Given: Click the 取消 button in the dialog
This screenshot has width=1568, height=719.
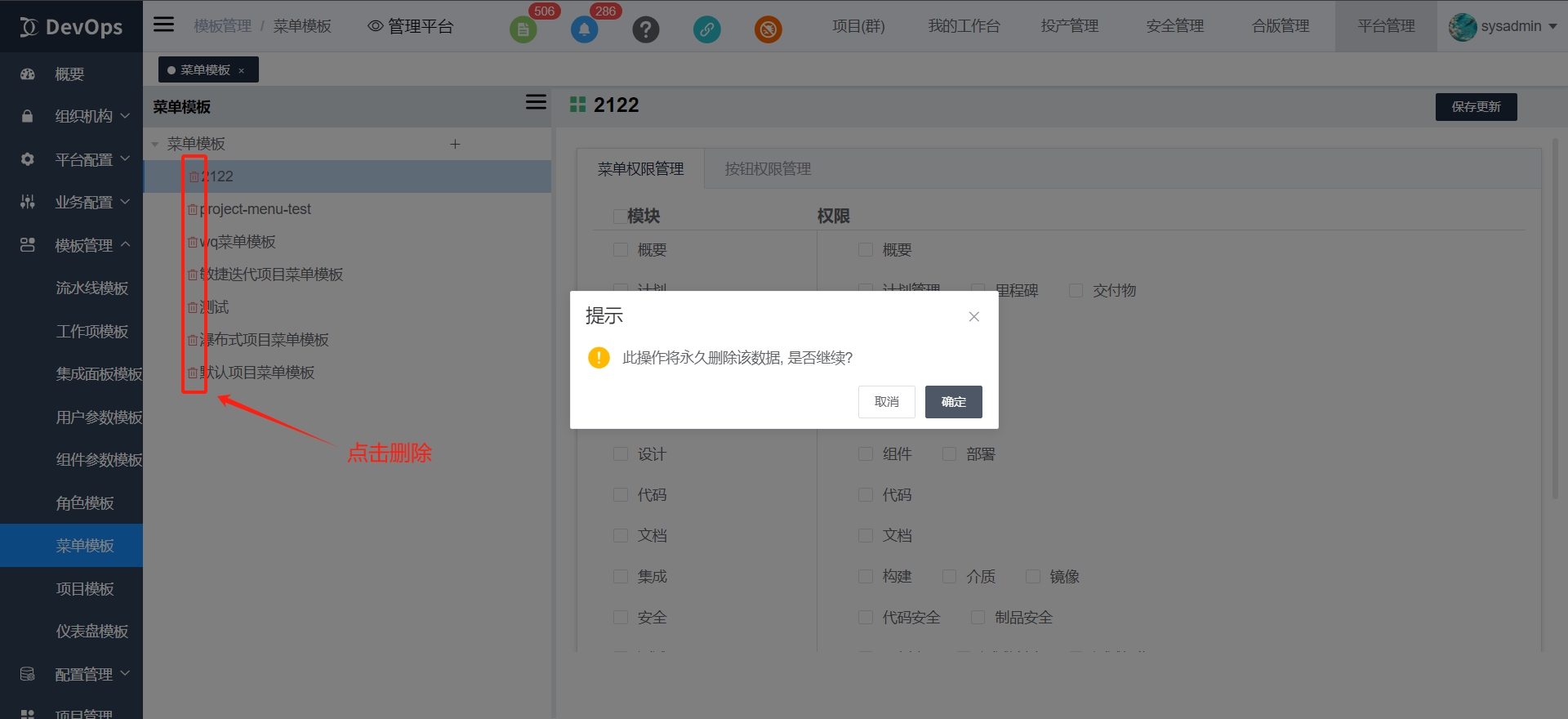Looking at the screenshot, I should tap(886, 402).
